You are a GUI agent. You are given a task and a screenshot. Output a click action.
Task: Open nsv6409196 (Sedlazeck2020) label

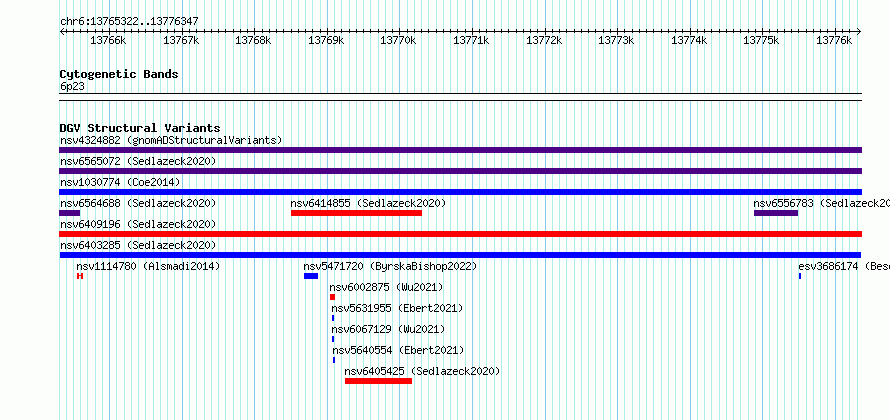(x=138, y=224)
